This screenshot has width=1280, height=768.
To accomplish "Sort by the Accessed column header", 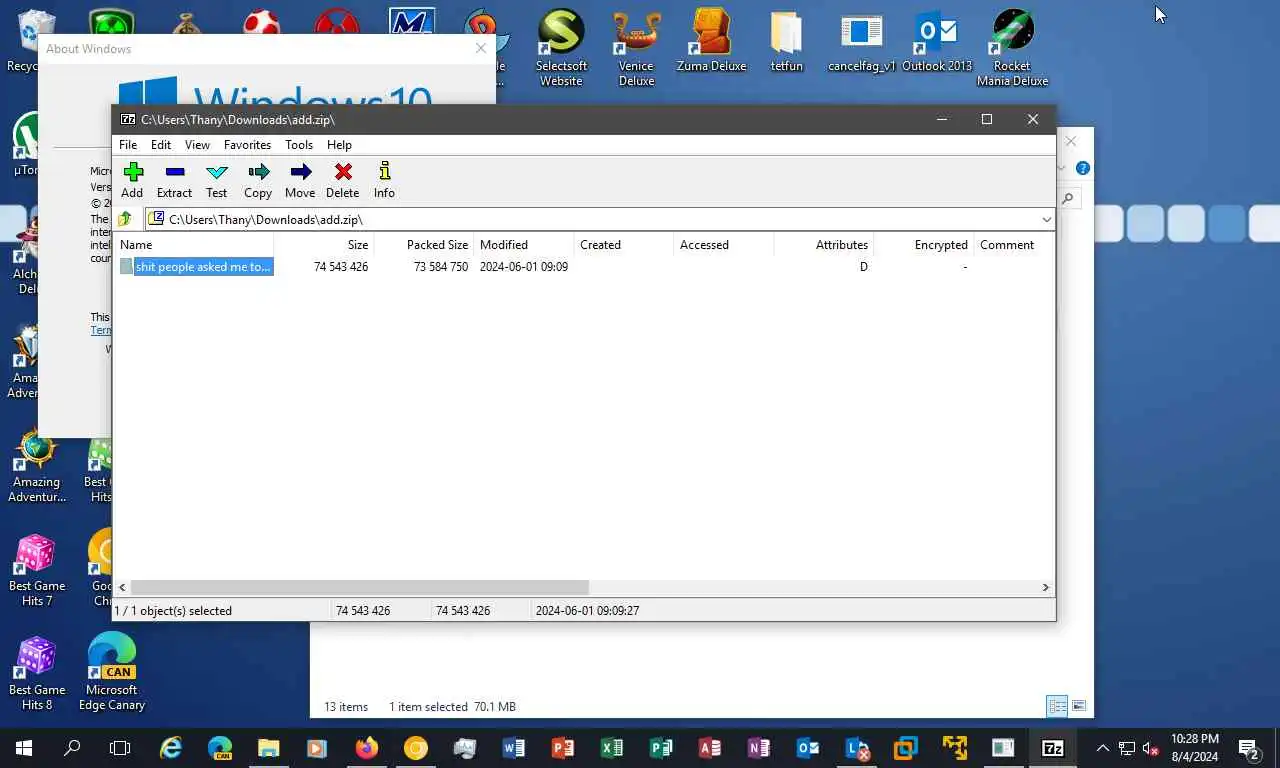I will coord(724,245).
